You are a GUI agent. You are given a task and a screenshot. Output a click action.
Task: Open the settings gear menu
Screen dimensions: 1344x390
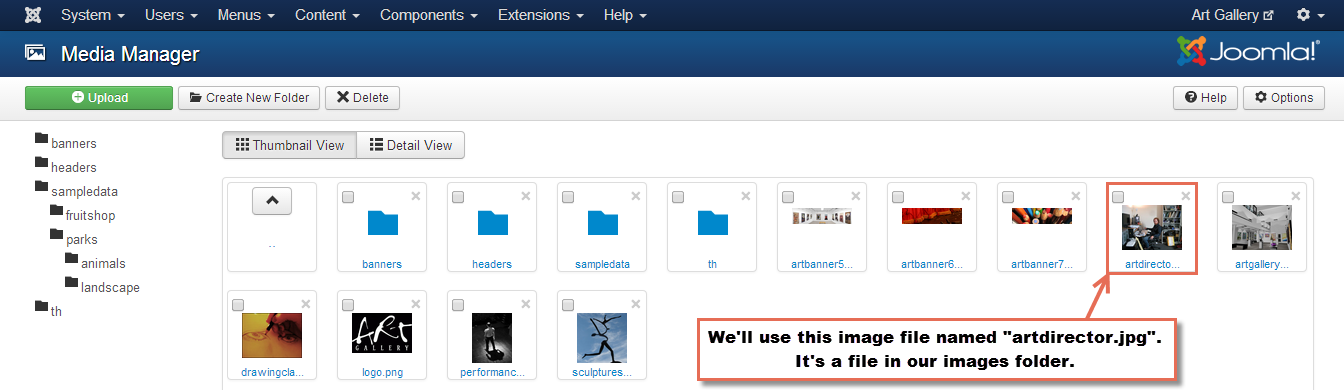click(1310, 16)
